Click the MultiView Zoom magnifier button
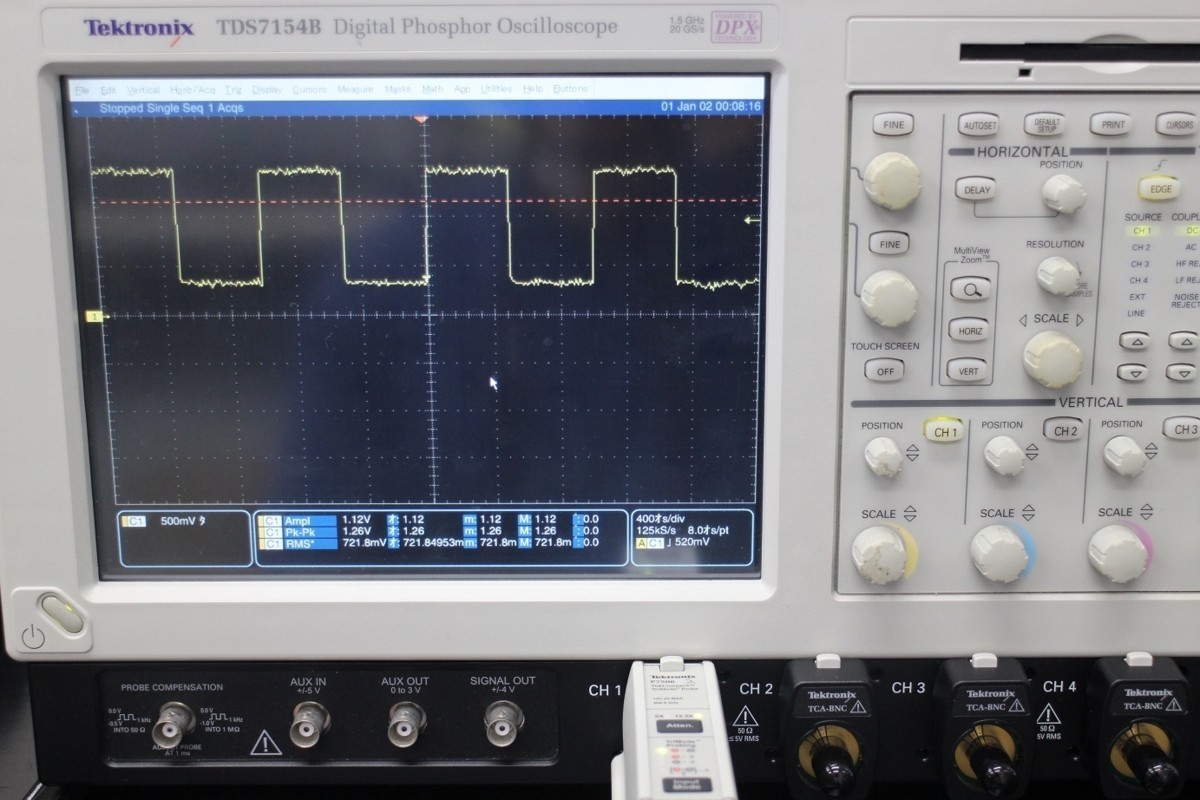1200x800 pixels. 970,289
